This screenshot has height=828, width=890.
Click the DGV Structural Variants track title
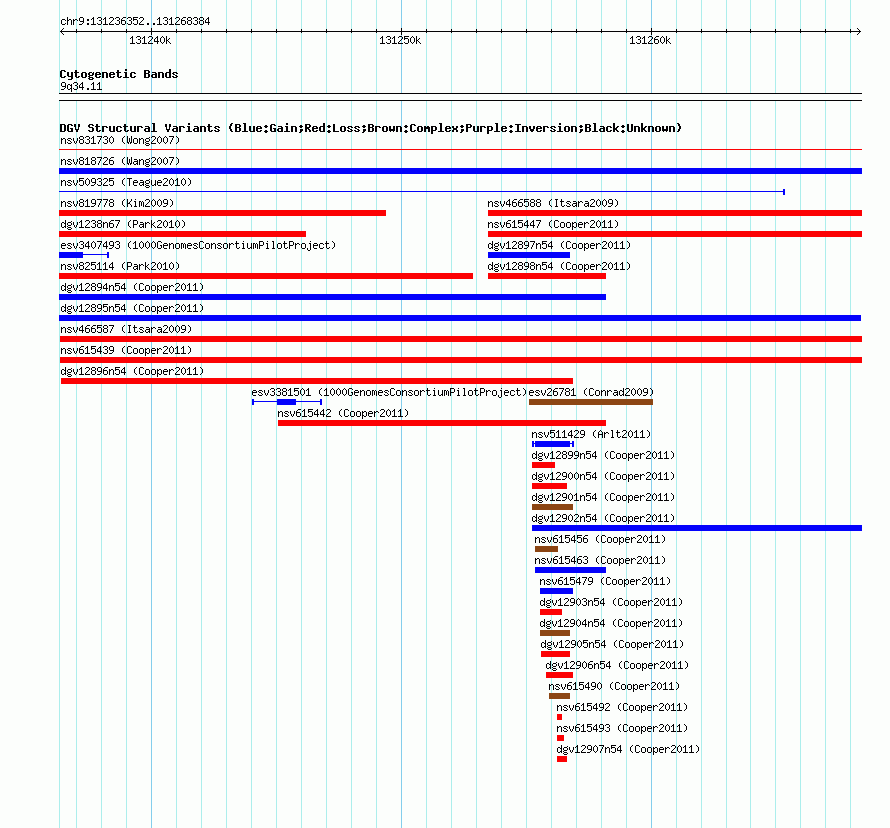[370, 128]
